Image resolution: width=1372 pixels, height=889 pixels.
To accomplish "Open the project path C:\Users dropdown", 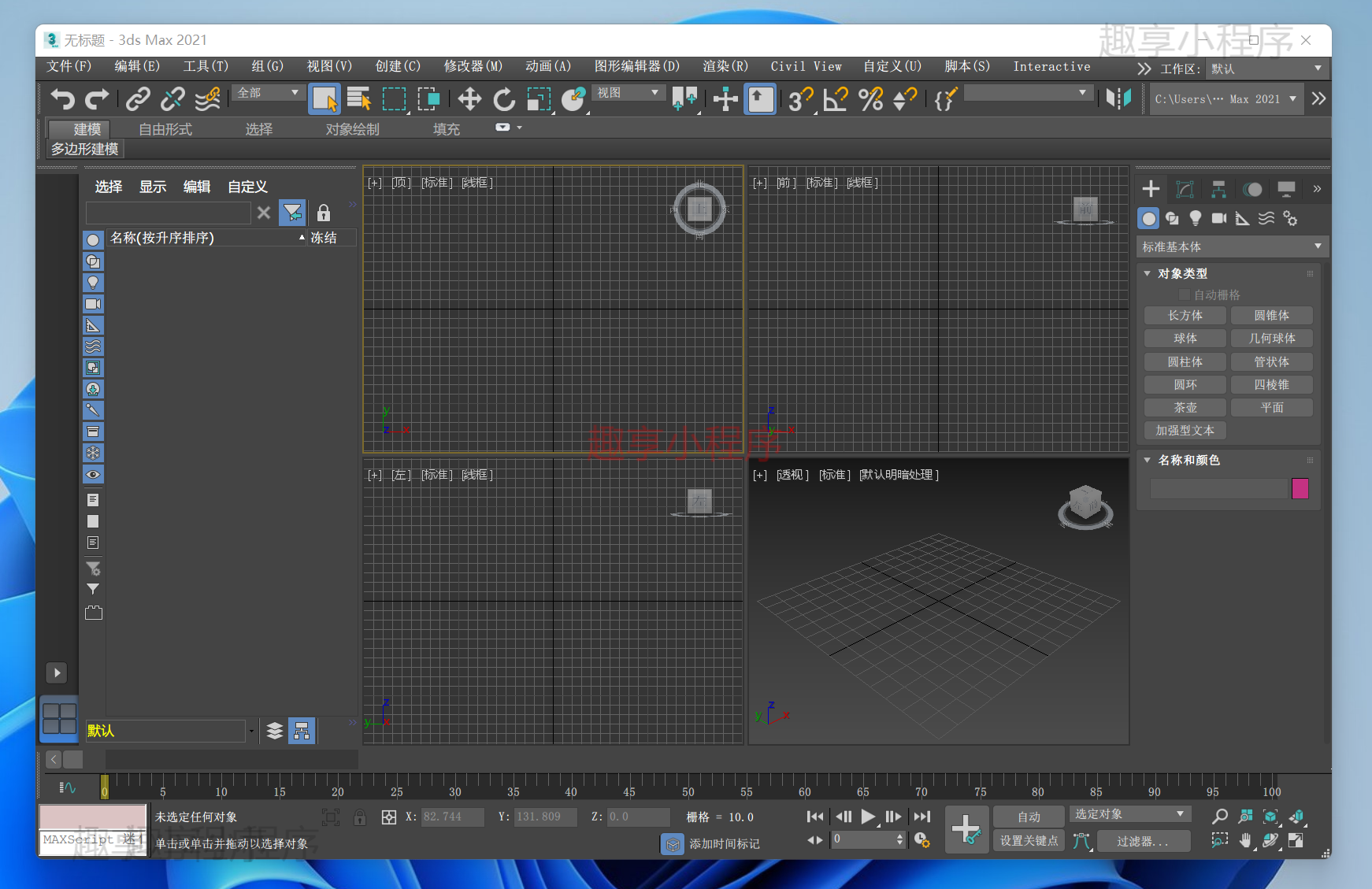I will 1225,99.
